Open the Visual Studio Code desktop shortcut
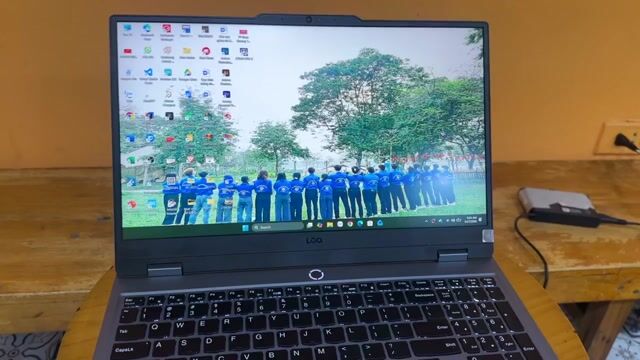 pyautogui.click(x=148, y=75)
